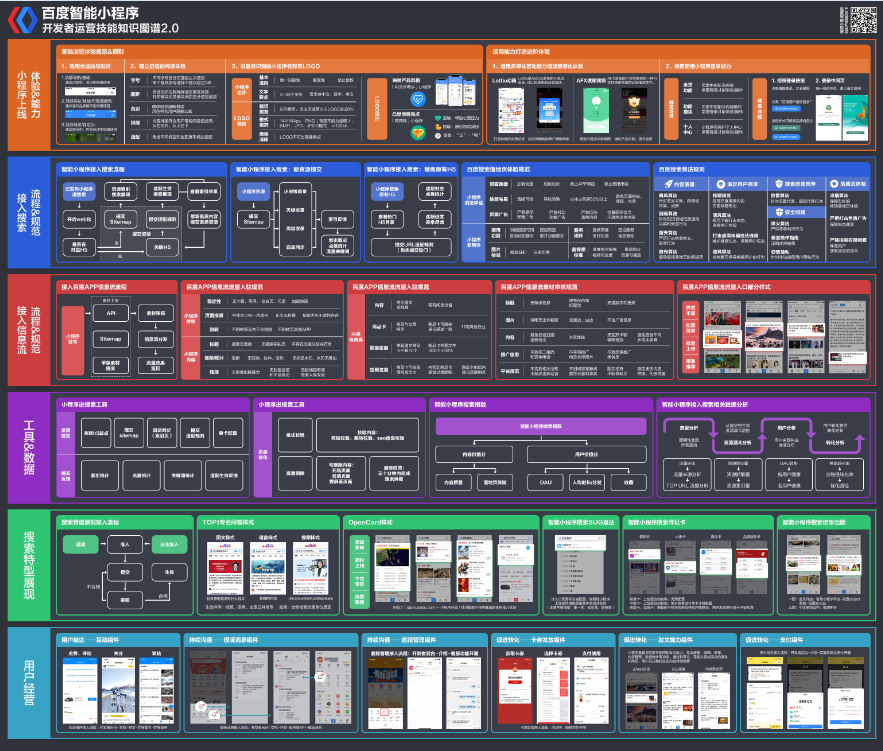This screenshot has height=751, width=883.
Task: Switch to the 满足用户需求 column tab
Action: point(738,184)
